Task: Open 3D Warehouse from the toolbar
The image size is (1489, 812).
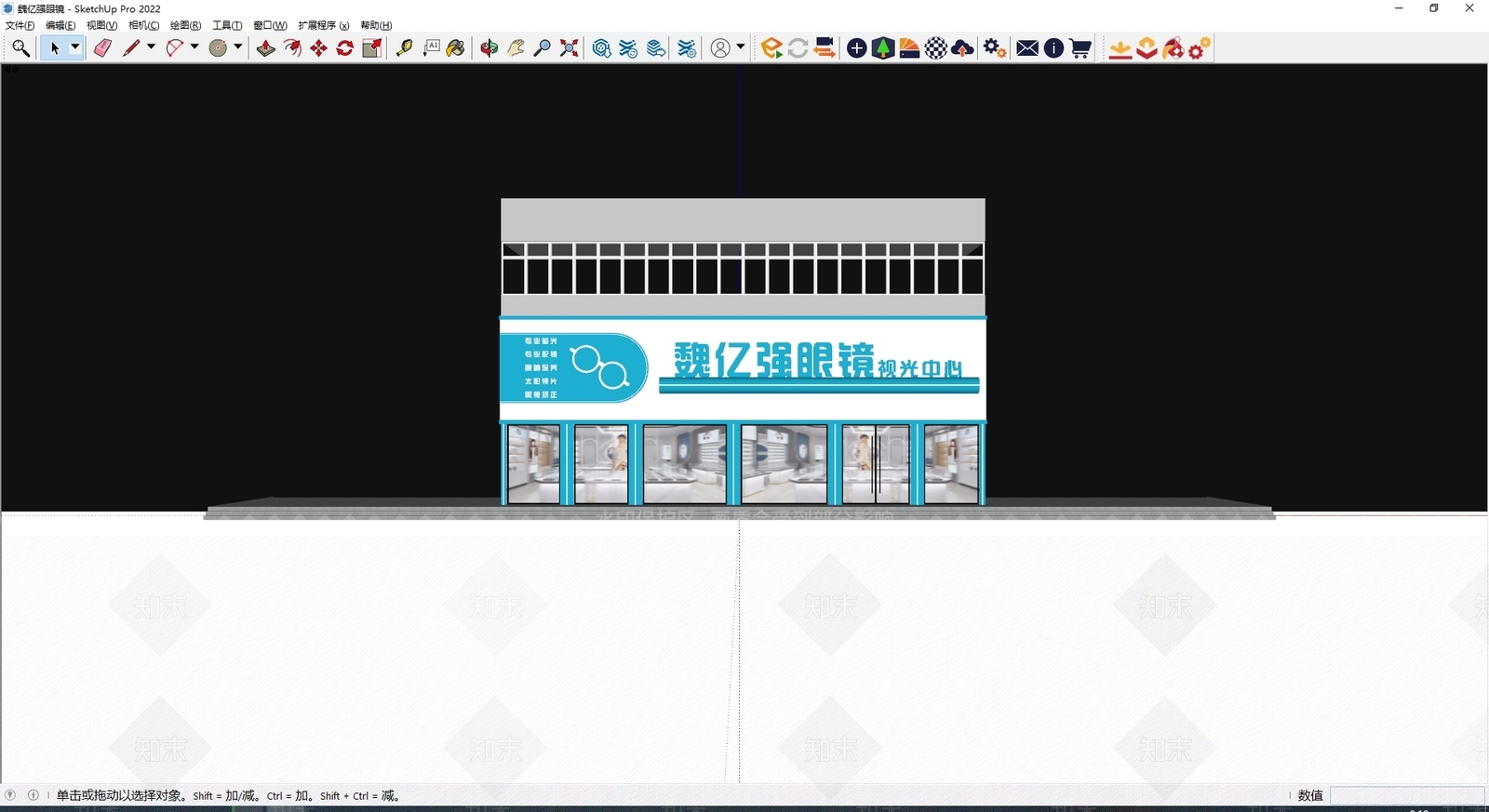Action: click(602, 48)
